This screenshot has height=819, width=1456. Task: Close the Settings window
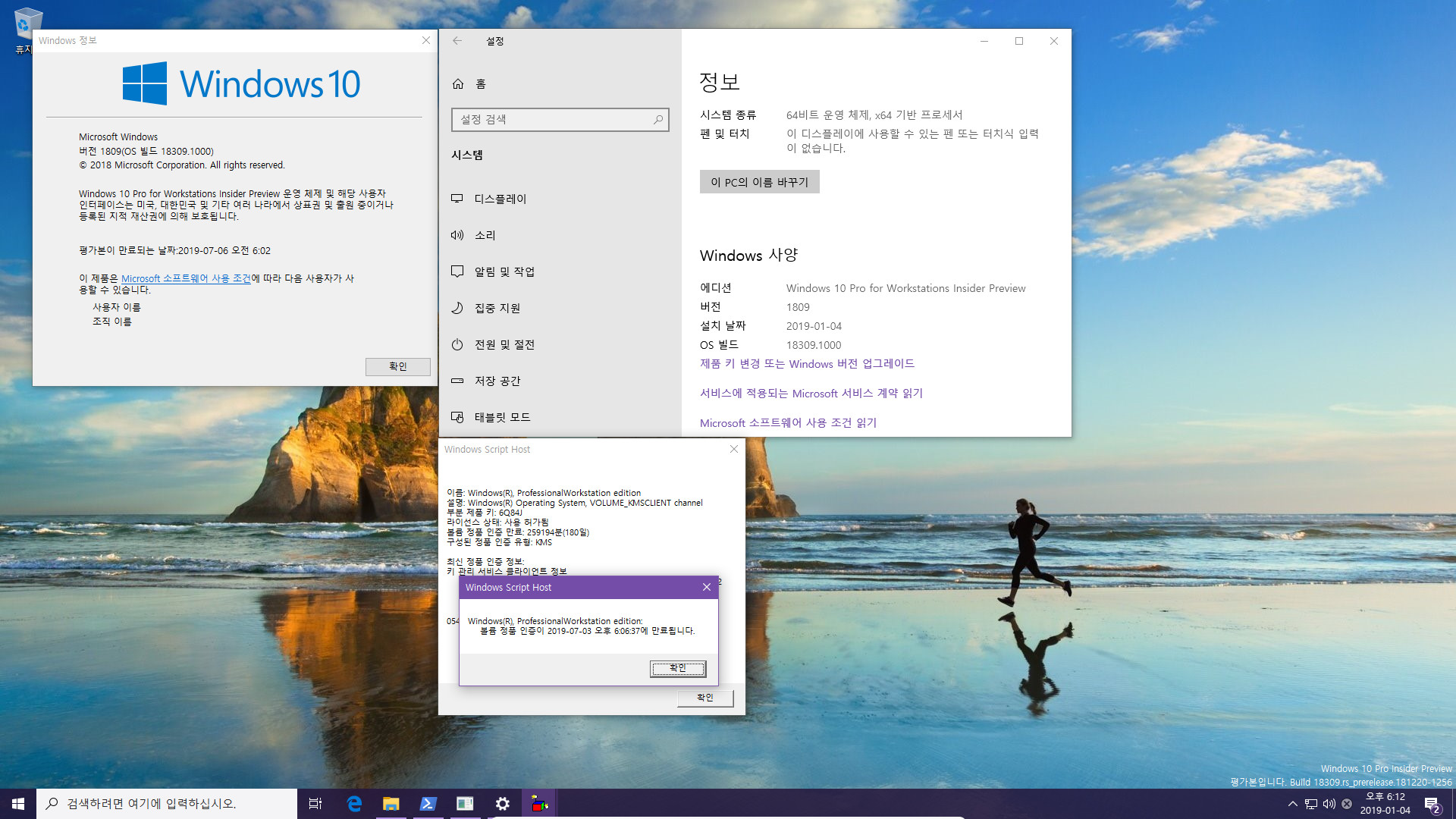point(1054,41)
